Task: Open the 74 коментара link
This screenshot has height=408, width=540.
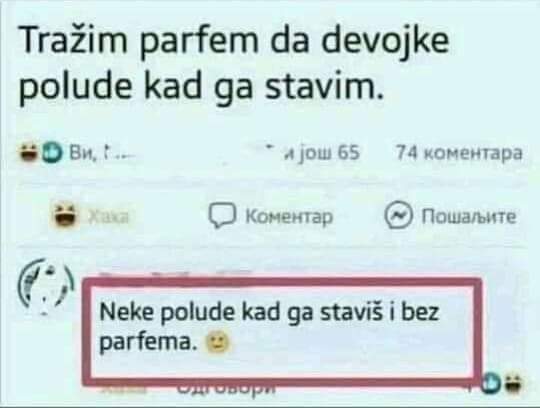Action: tap(459, 153)
